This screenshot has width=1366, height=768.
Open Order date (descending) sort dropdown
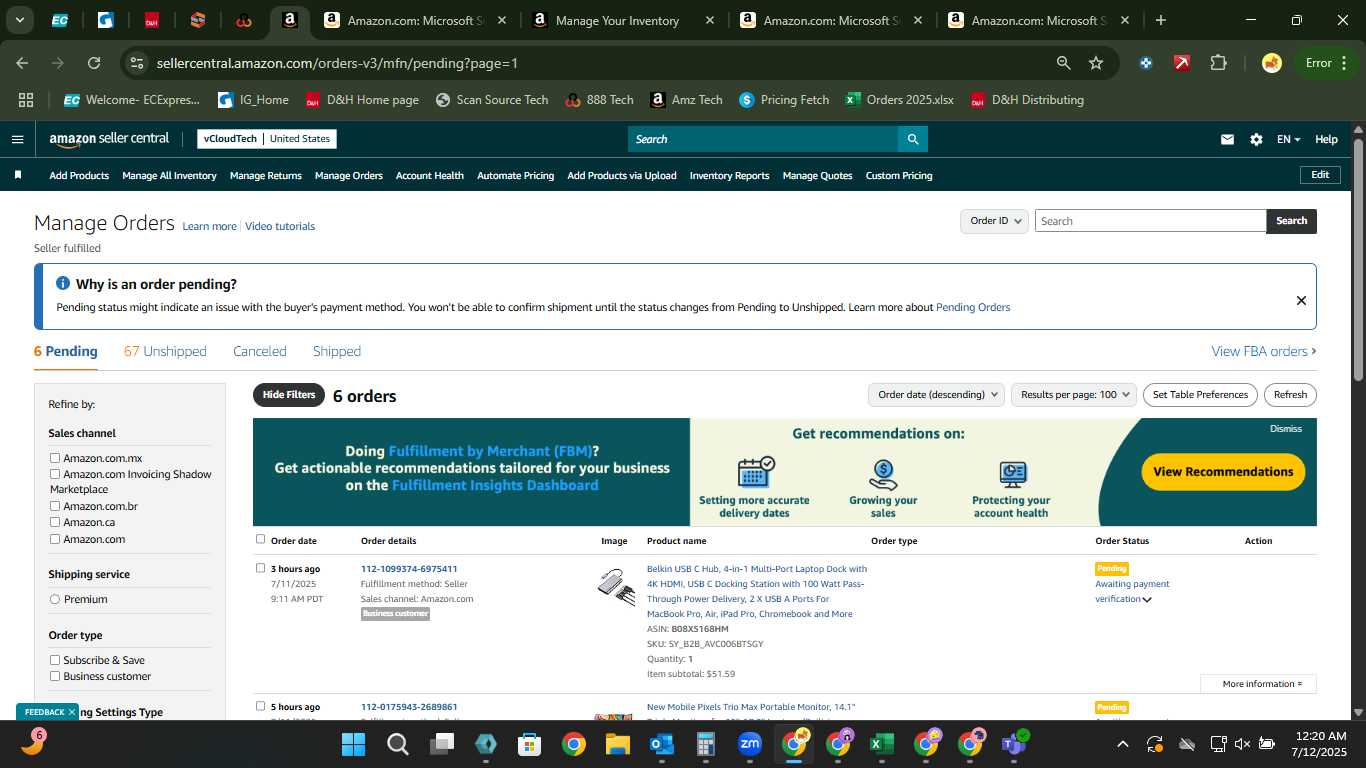[936, 395]
